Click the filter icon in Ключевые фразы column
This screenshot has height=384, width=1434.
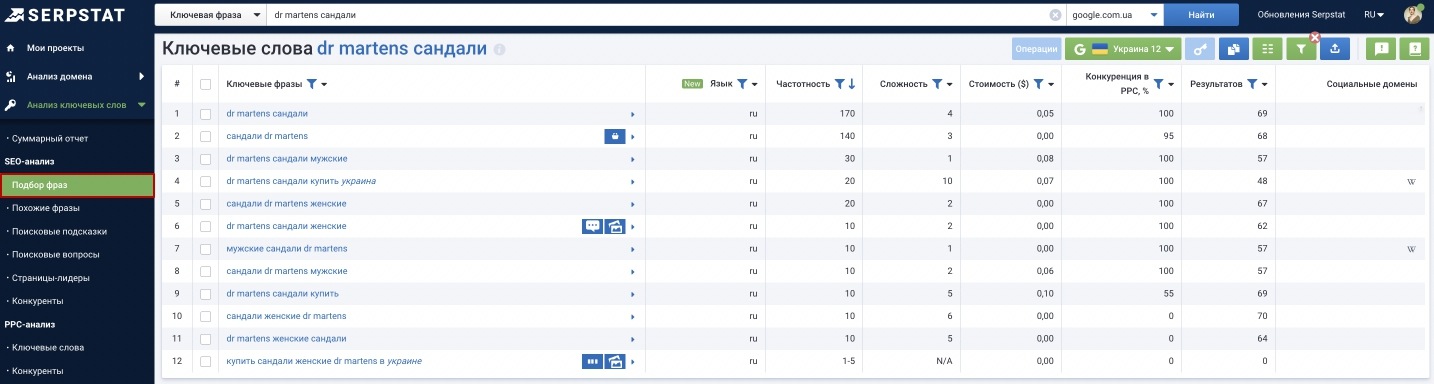pyautogui.click(x=311, y=84)
